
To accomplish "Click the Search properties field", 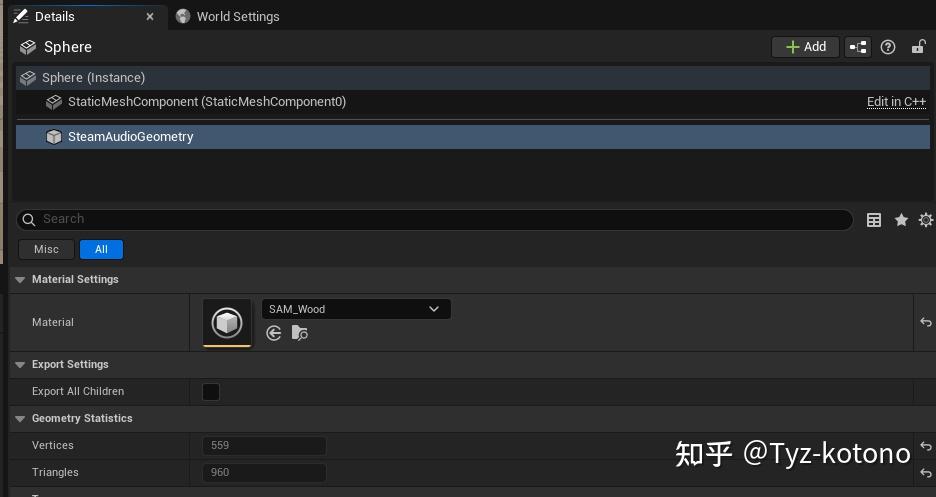I will click(435, 219).
